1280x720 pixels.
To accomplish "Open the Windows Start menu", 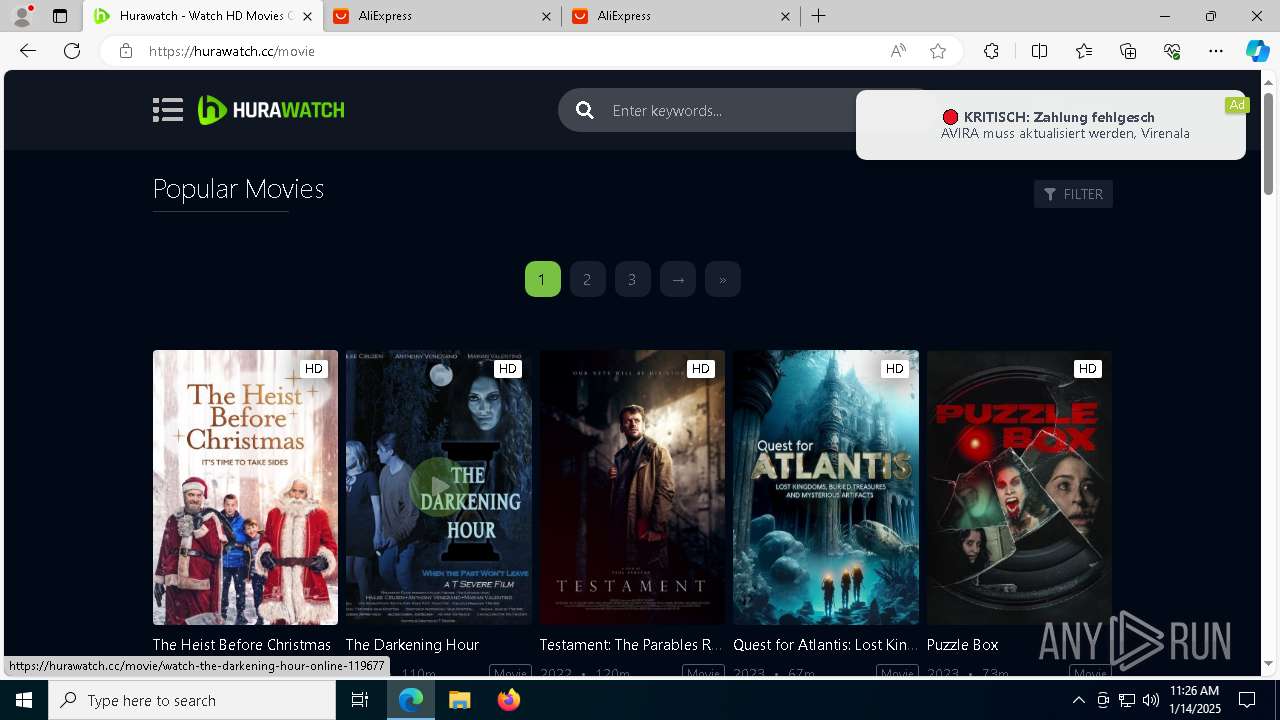I will pos(24,700).
